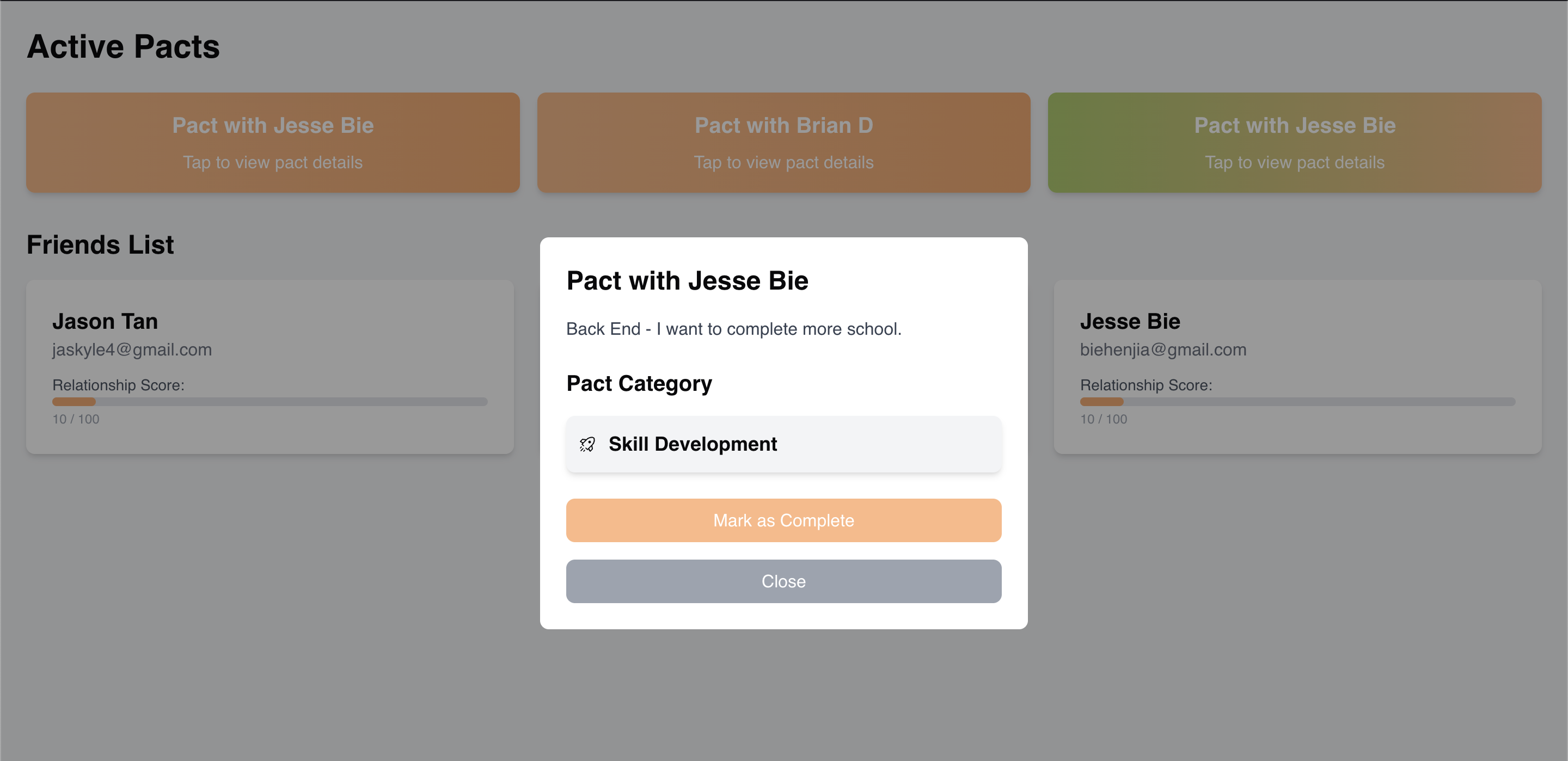The width and height of the screenshot is (1568, 761).
Task: Click the Pact Category heading
Action: coord(639,384)
